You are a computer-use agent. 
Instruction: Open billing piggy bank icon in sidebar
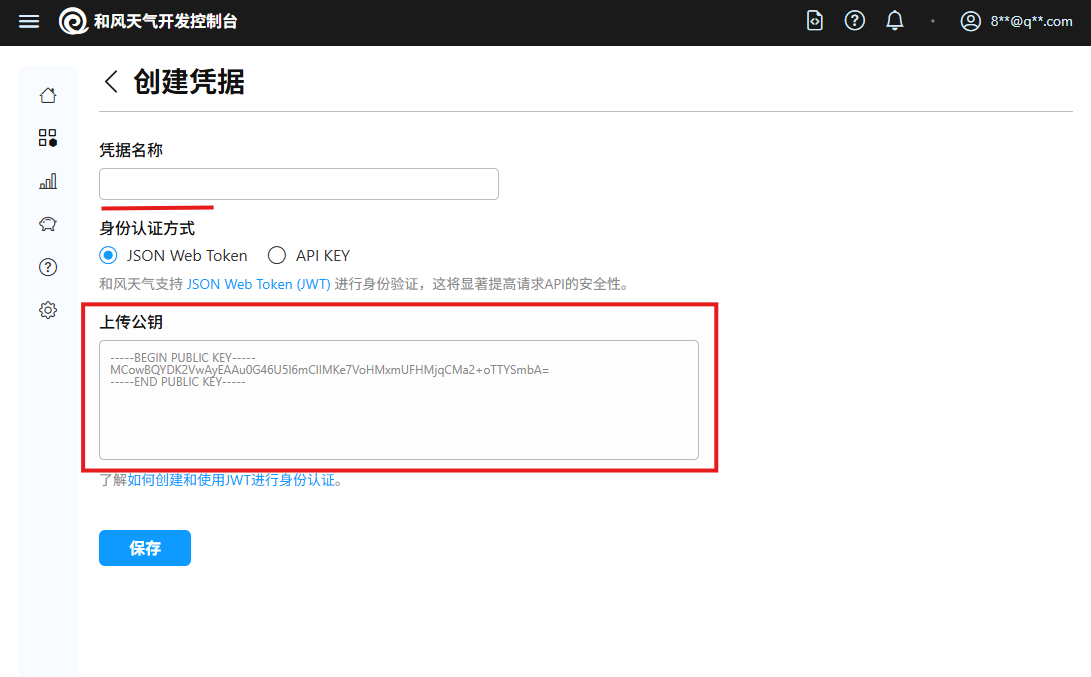48,224
